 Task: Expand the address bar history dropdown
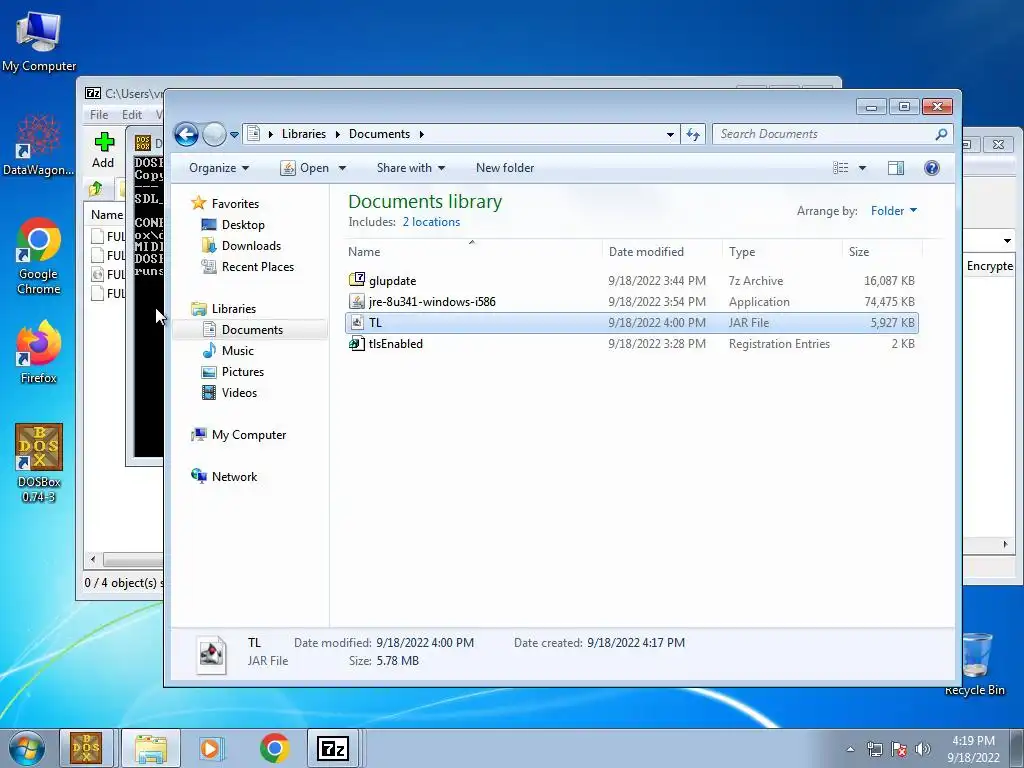(x=670, y=135)
